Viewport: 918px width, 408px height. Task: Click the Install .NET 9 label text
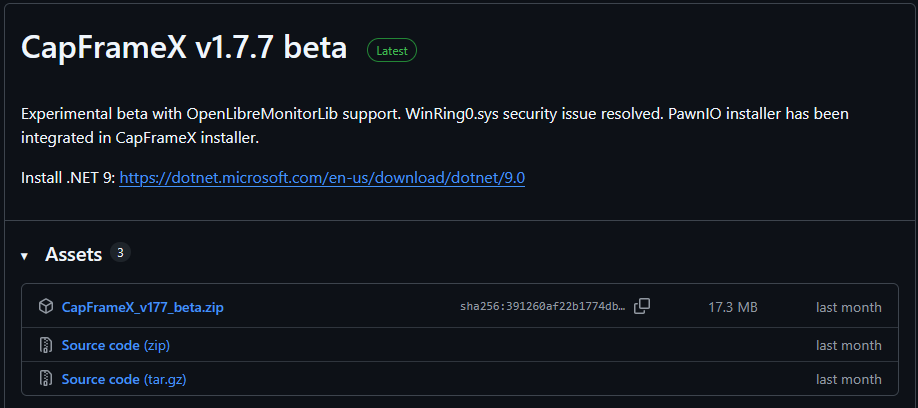67,178
